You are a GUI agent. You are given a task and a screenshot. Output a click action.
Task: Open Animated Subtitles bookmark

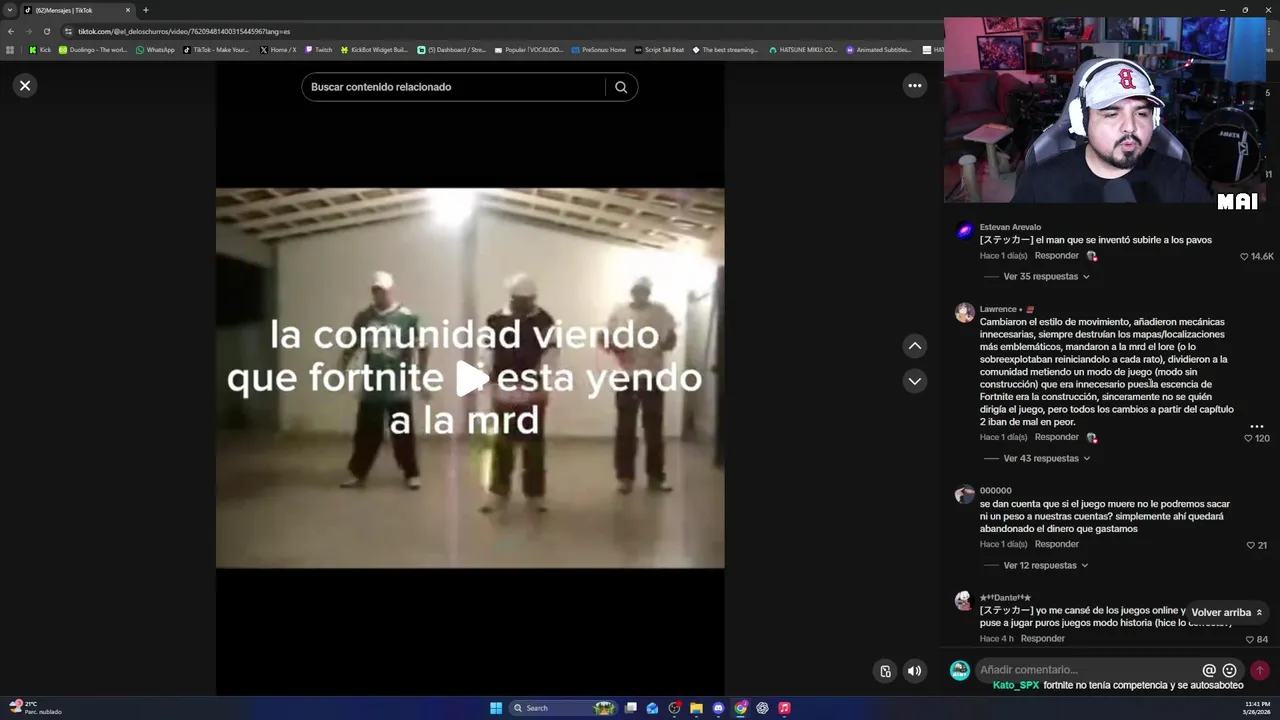pos(879,49)
